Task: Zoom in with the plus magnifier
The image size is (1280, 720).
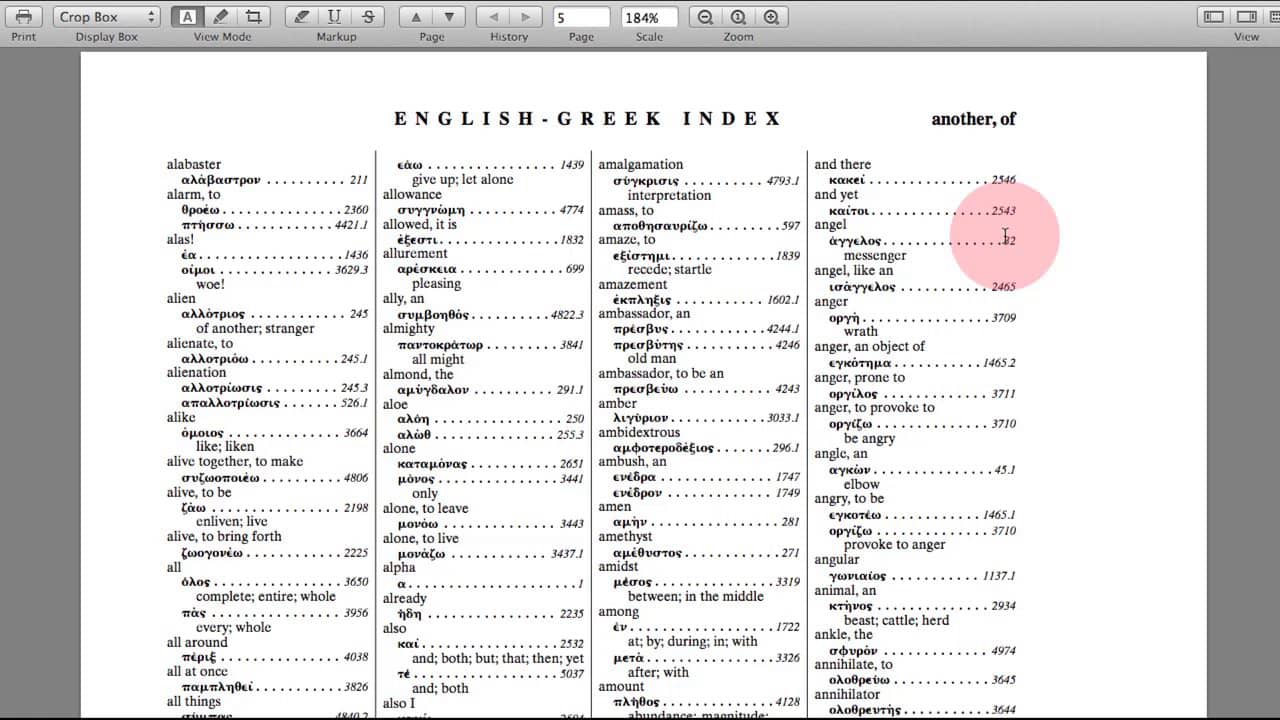Action: [x=771, y=17]
